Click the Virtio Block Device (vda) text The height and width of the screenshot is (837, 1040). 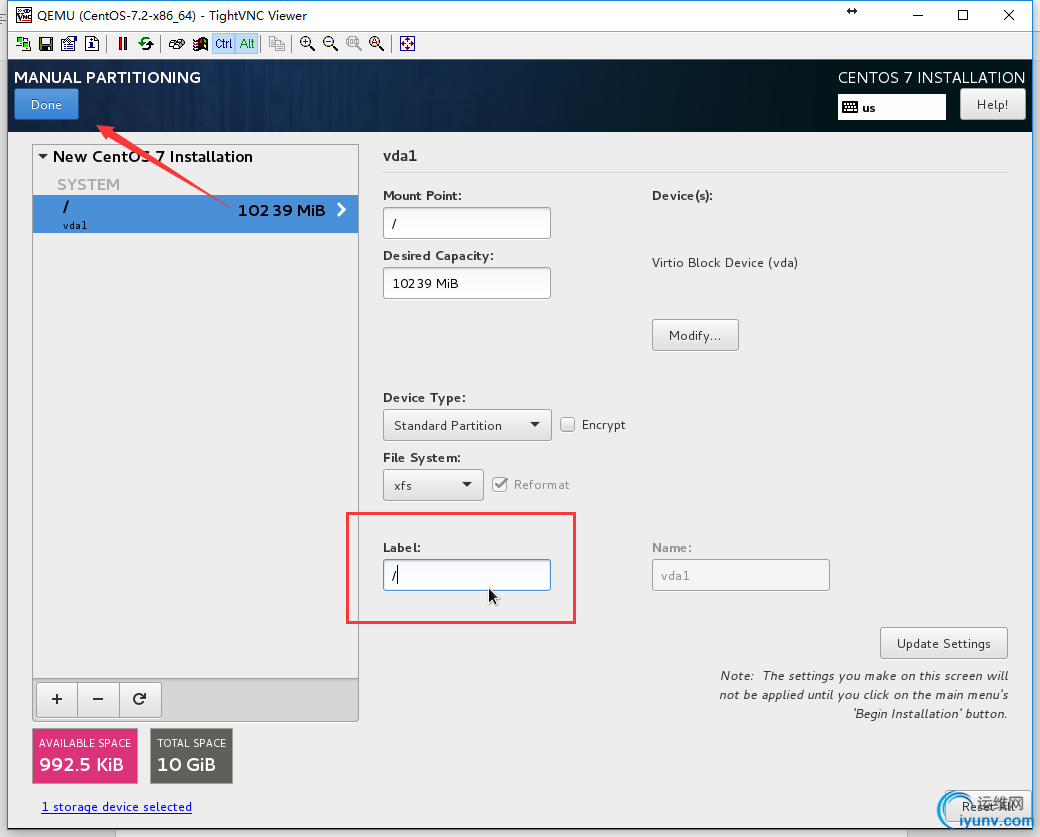click(725, 263)
